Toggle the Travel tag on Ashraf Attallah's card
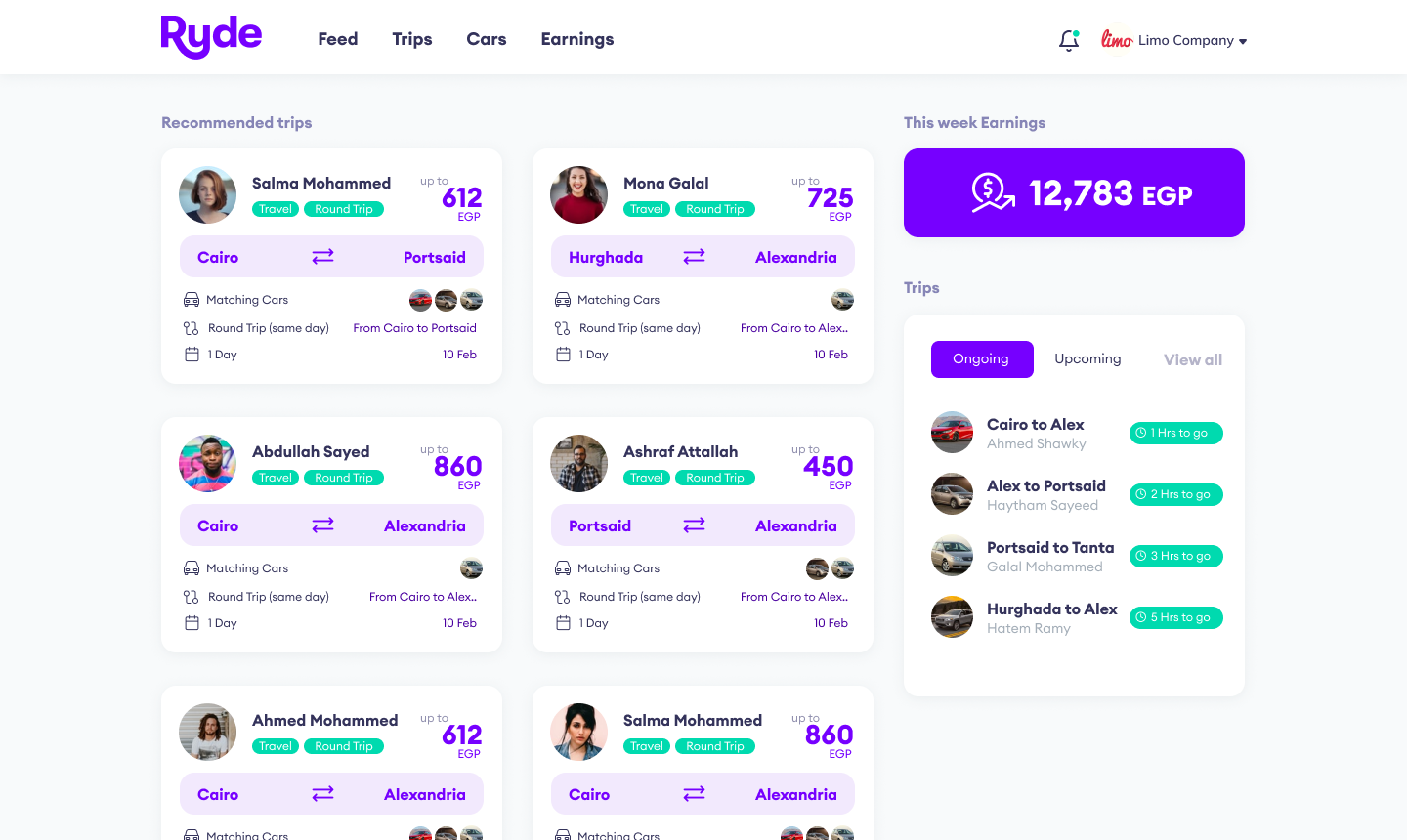This screenshot has width=1407, height=840. pyautogui.click(x=646, y=478)
